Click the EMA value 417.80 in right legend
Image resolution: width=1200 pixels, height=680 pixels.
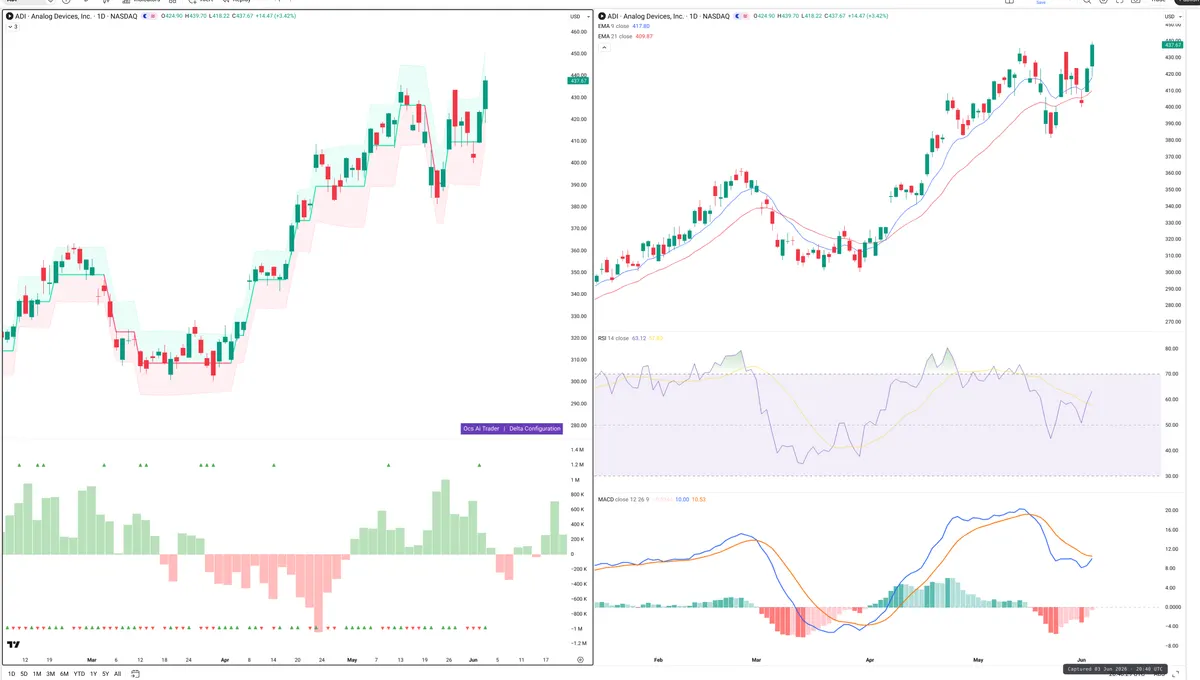pos(643,27)
